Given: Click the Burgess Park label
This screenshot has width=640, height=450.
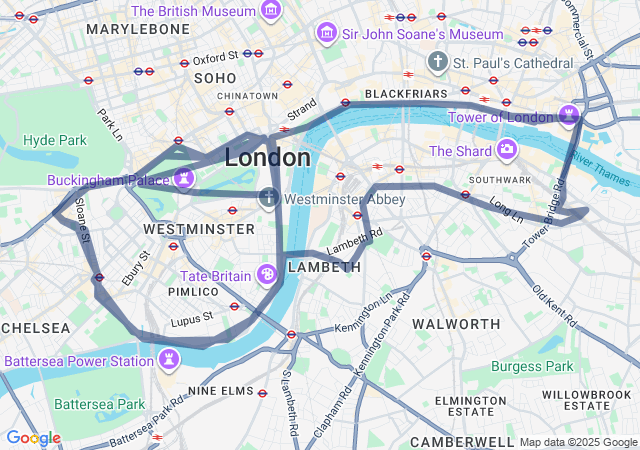Looking at the screenshot, I should (532, 366).
